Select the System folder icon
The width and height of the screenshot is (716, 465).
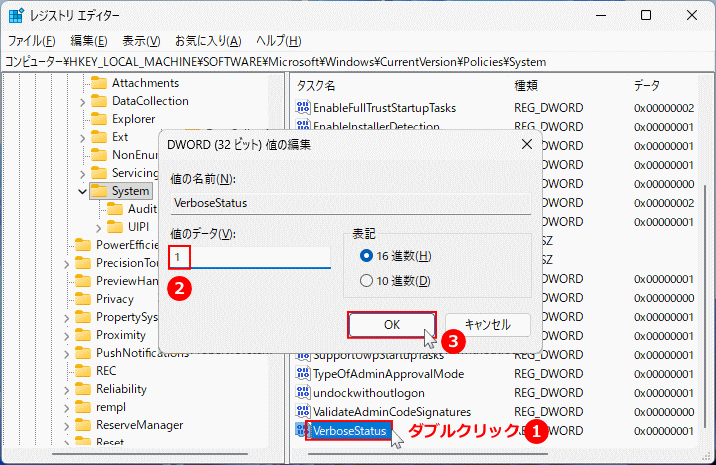click(99, 191)
